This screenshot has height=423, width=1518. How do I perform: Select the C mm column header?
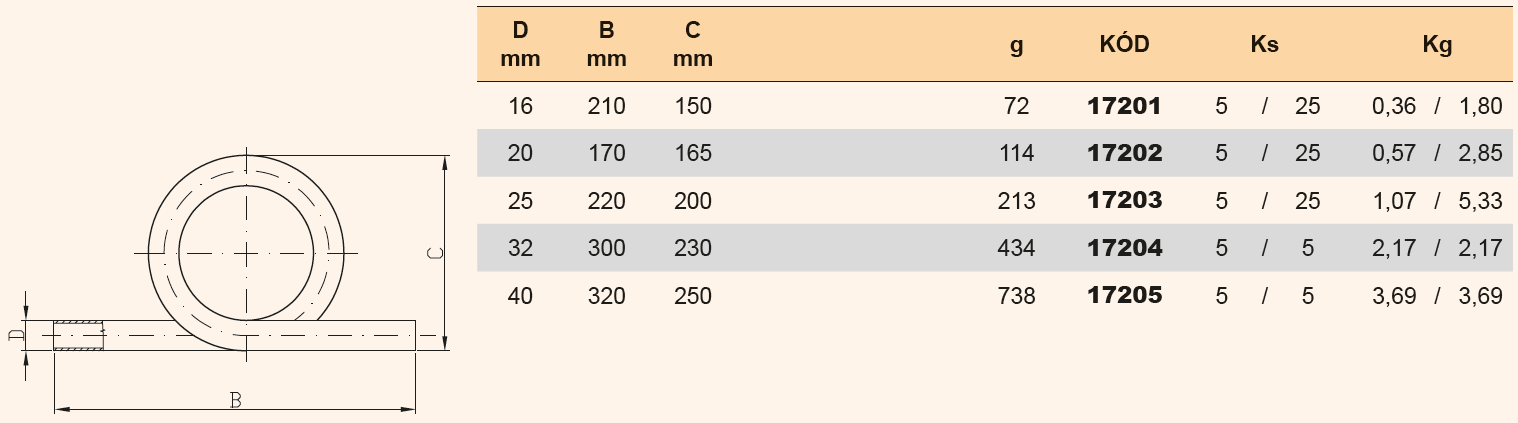pyautogui.click(x=692, y=45)
